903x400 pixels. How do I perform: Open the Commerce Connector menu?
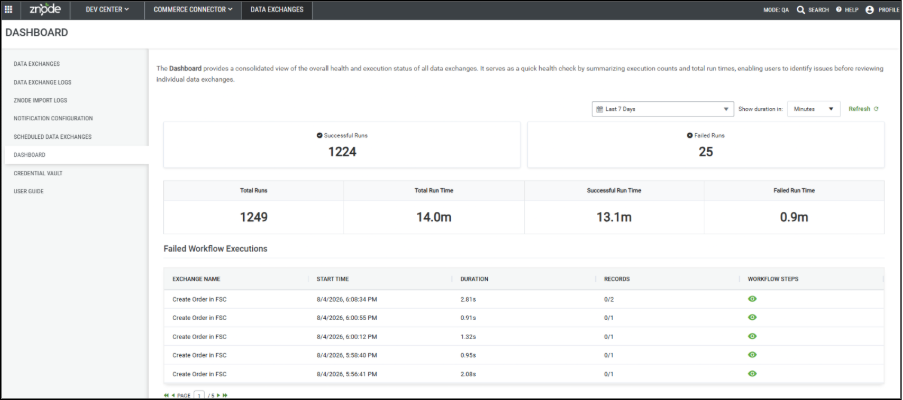tap(193, 10)
